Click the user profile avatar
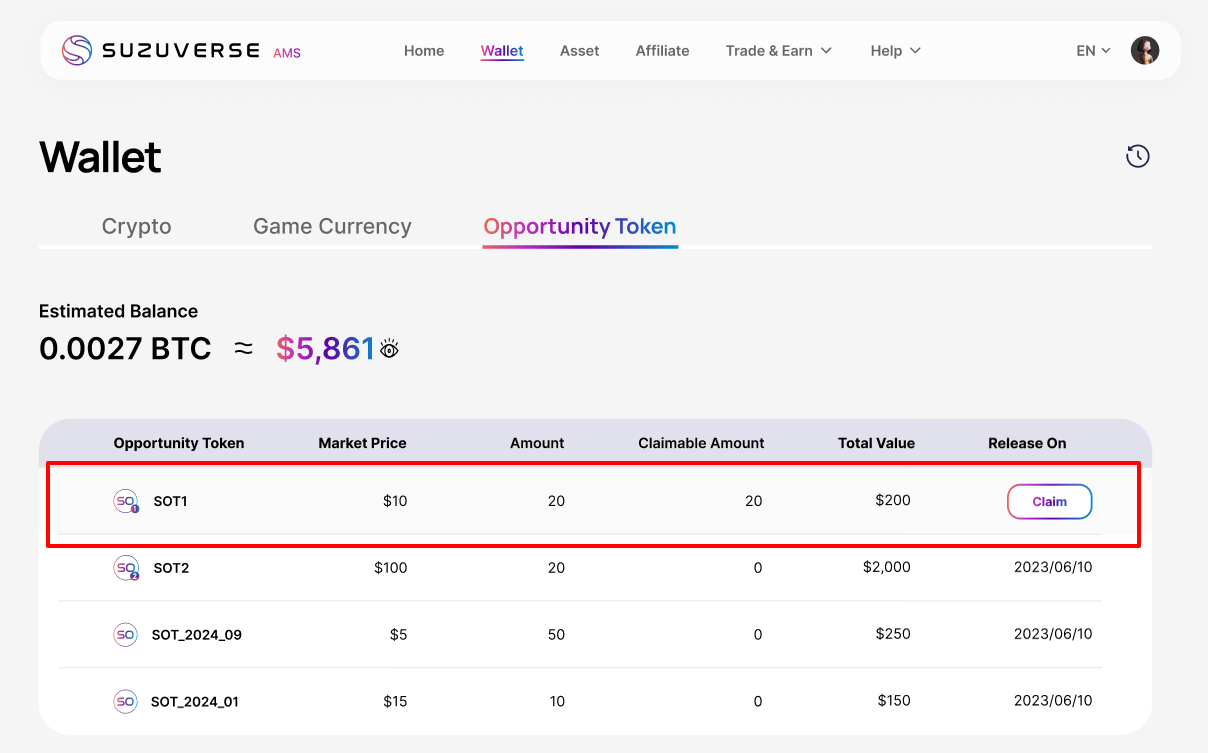This screenshot has height=753, width=1208. point(1144,51)
